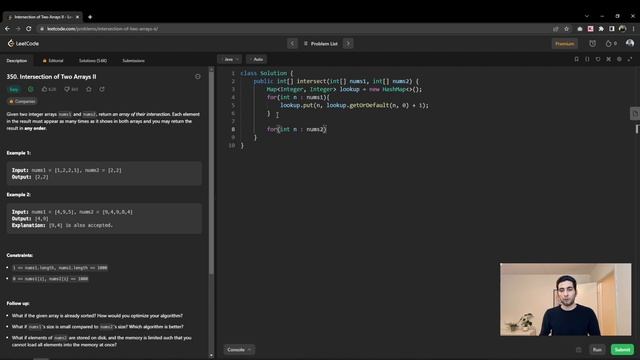Click the streak flame icon
The image size is (640, 360).
coord(609,43)
